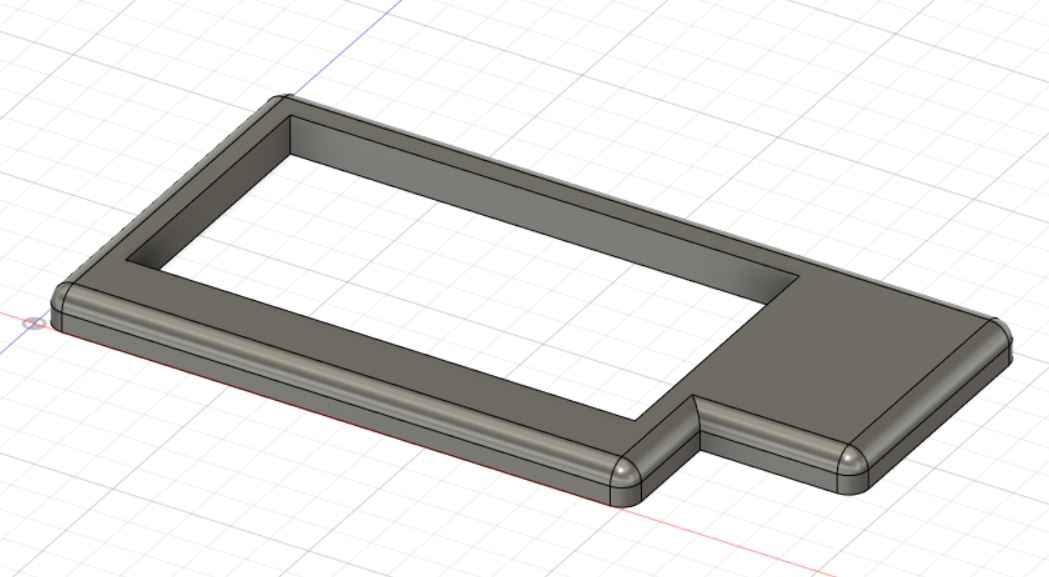1049x577 pixels.
Task: Select the rounded corner fillet on the tab's front corner
Action: [852, 459]
